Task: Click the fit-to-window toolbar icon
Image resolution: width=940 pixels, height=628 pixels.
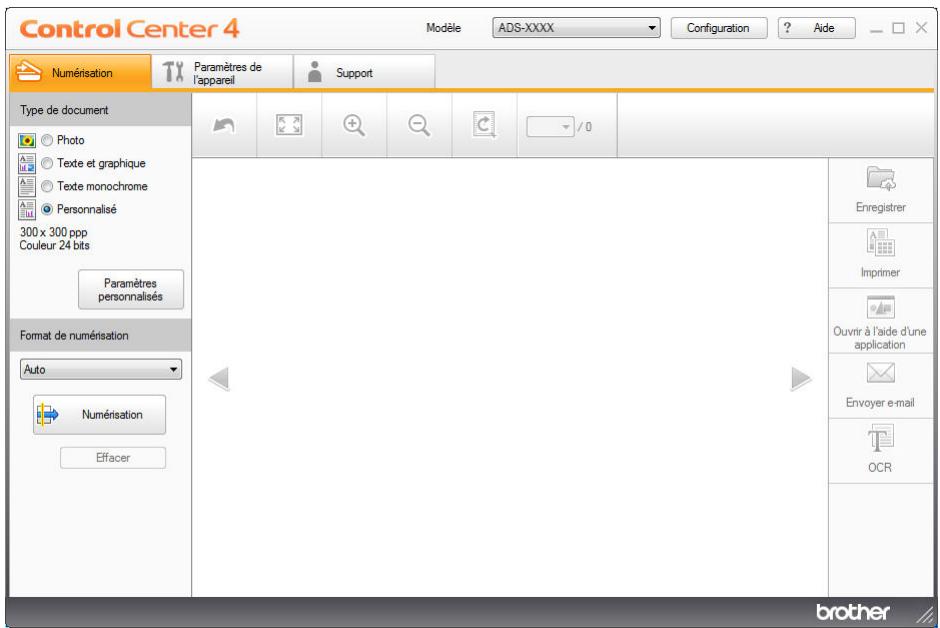Action: point(289,125)
